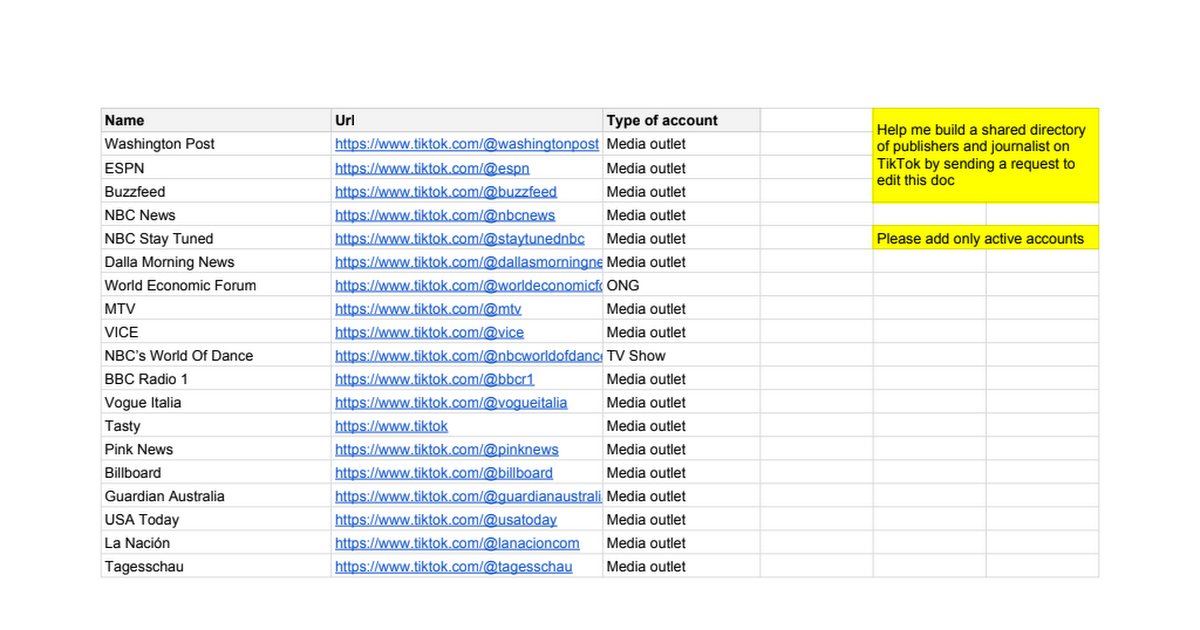Select the Url column header cell
The image size is (1200, 630).
click(x=467, y=120)
